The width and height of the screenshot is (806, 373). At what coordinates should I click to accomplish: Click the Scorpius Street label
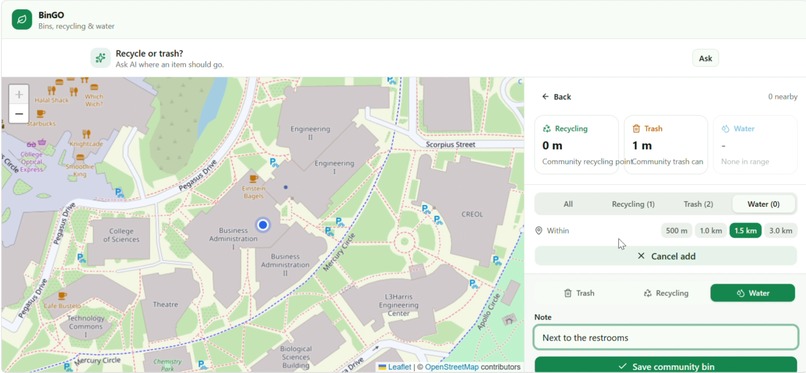point(450,145)
